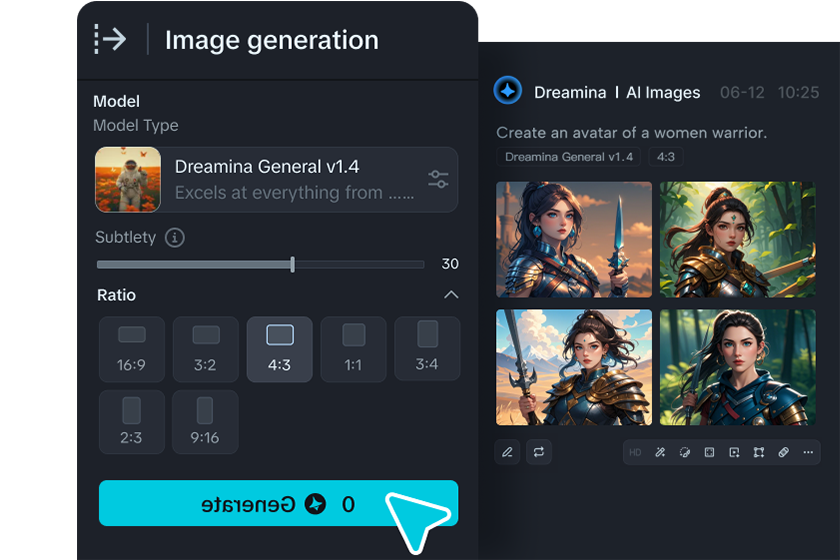Open magic wand retouch tool
840x560 pixels.
coord(660,452)
